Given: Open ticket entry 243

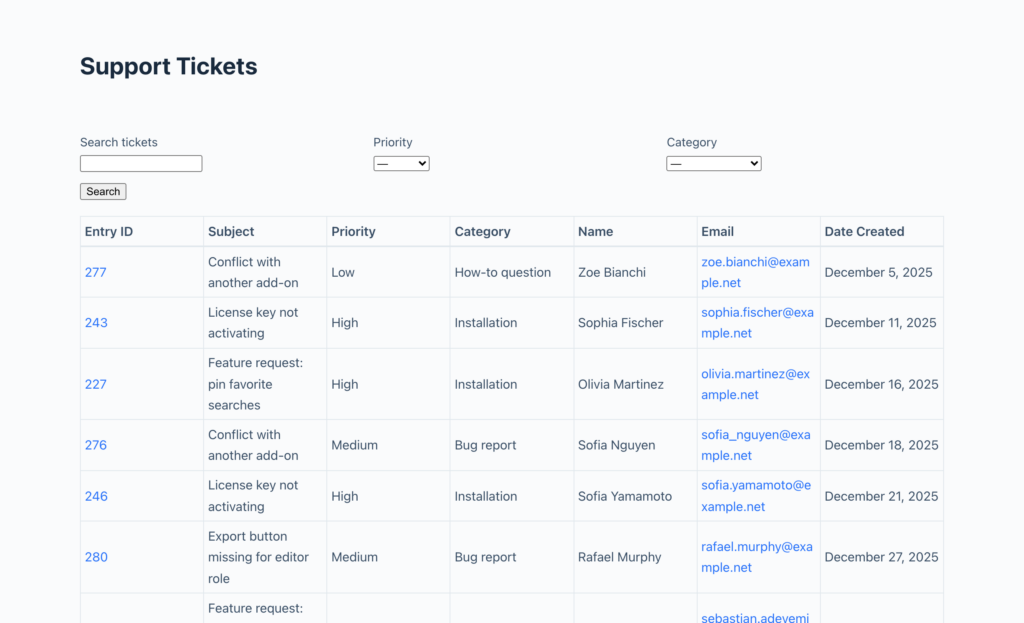Looking at the screenshot, I should click(96, 323).
